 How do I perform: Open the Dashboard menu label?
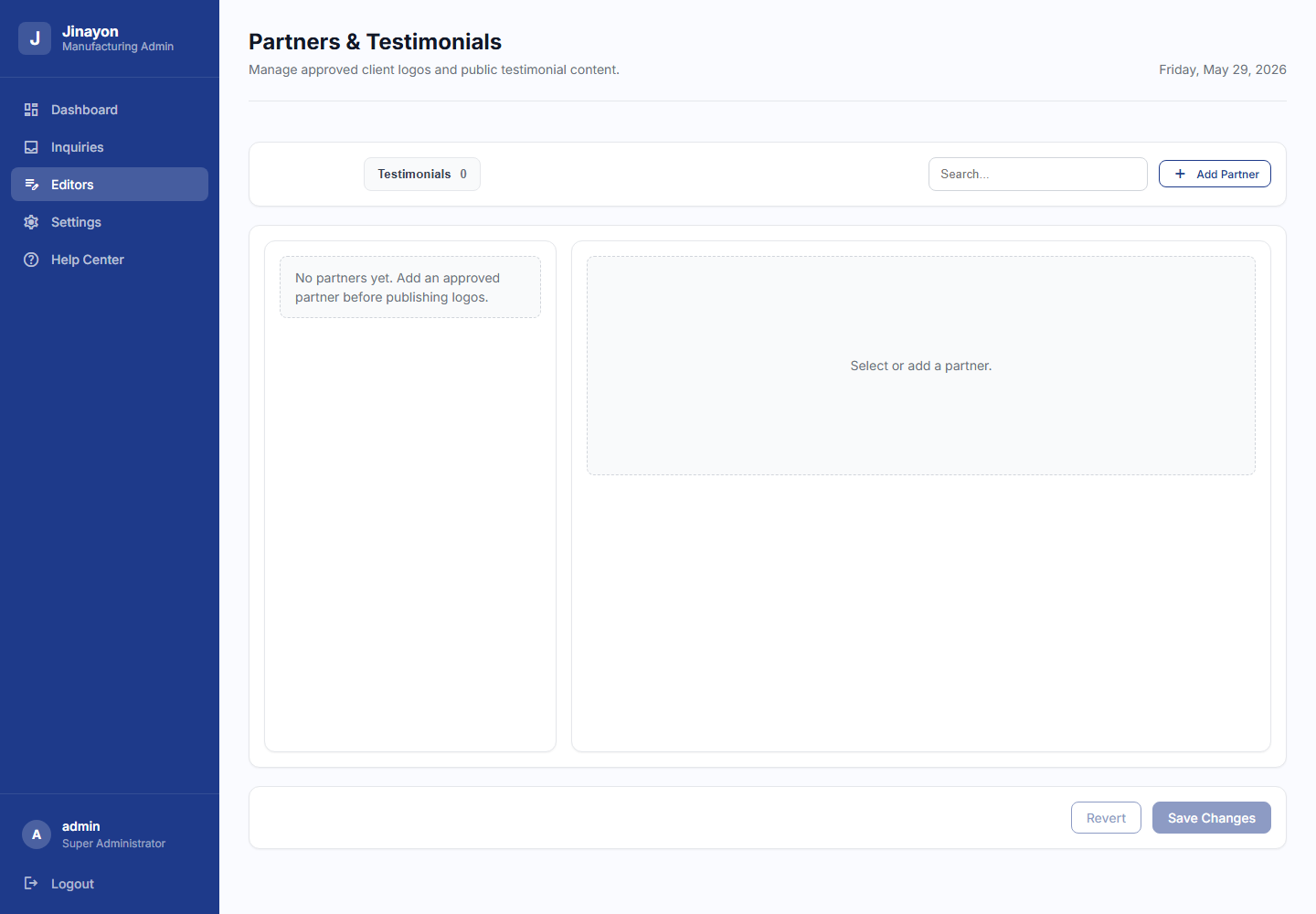pyautogui.click(x=84, y=110)
